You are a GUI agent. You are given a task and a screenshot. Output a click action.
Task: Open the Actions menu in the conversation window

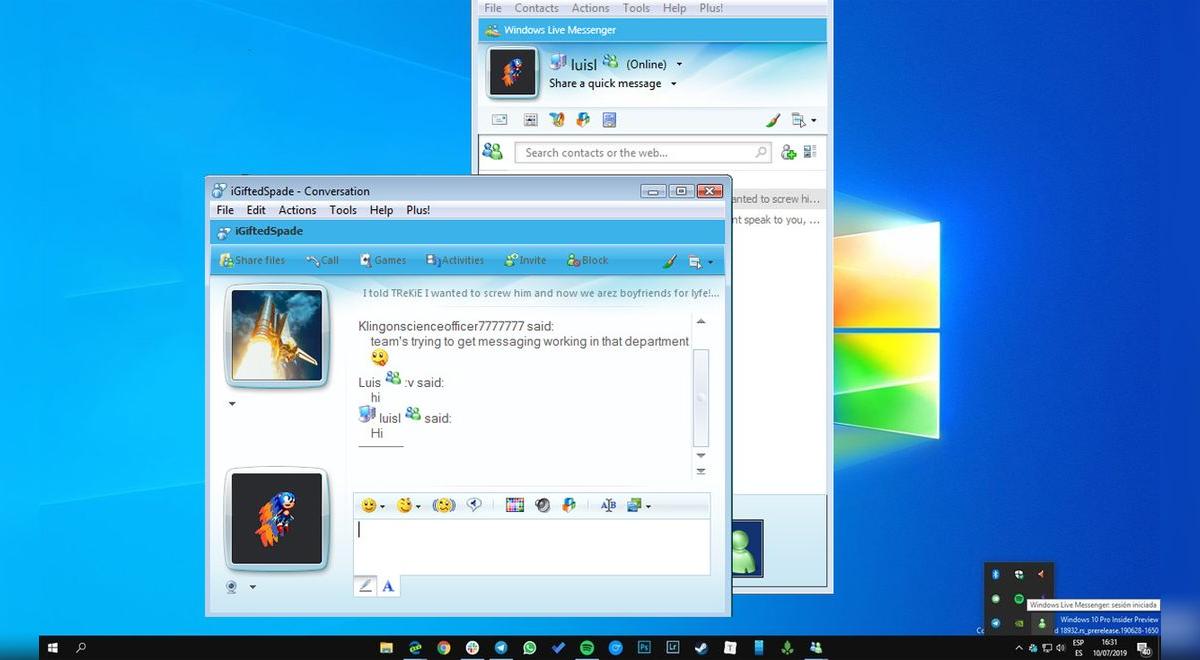click(x=296, y=210)
